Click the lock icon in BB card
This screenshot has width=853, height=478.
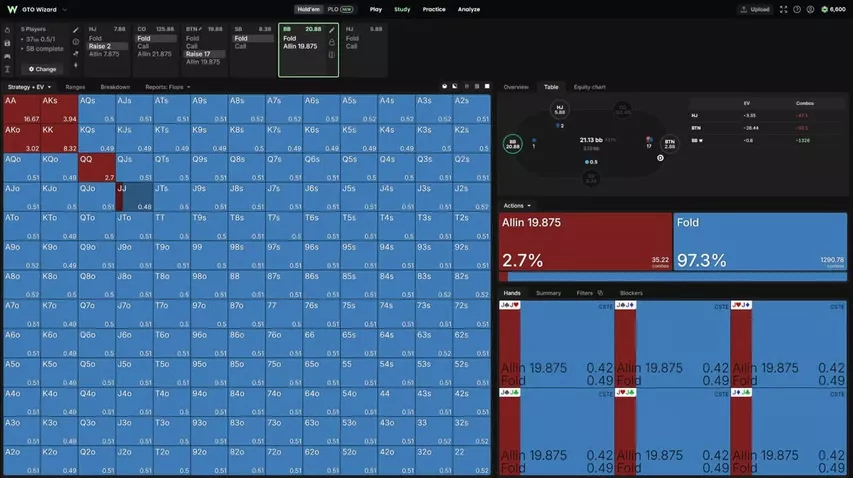[x=332, y=42]
